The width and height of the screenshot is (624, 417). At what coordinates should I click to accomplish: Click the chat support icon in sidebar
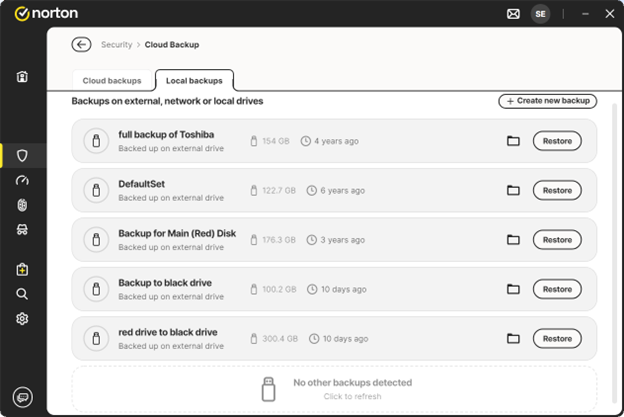point(22,396)
